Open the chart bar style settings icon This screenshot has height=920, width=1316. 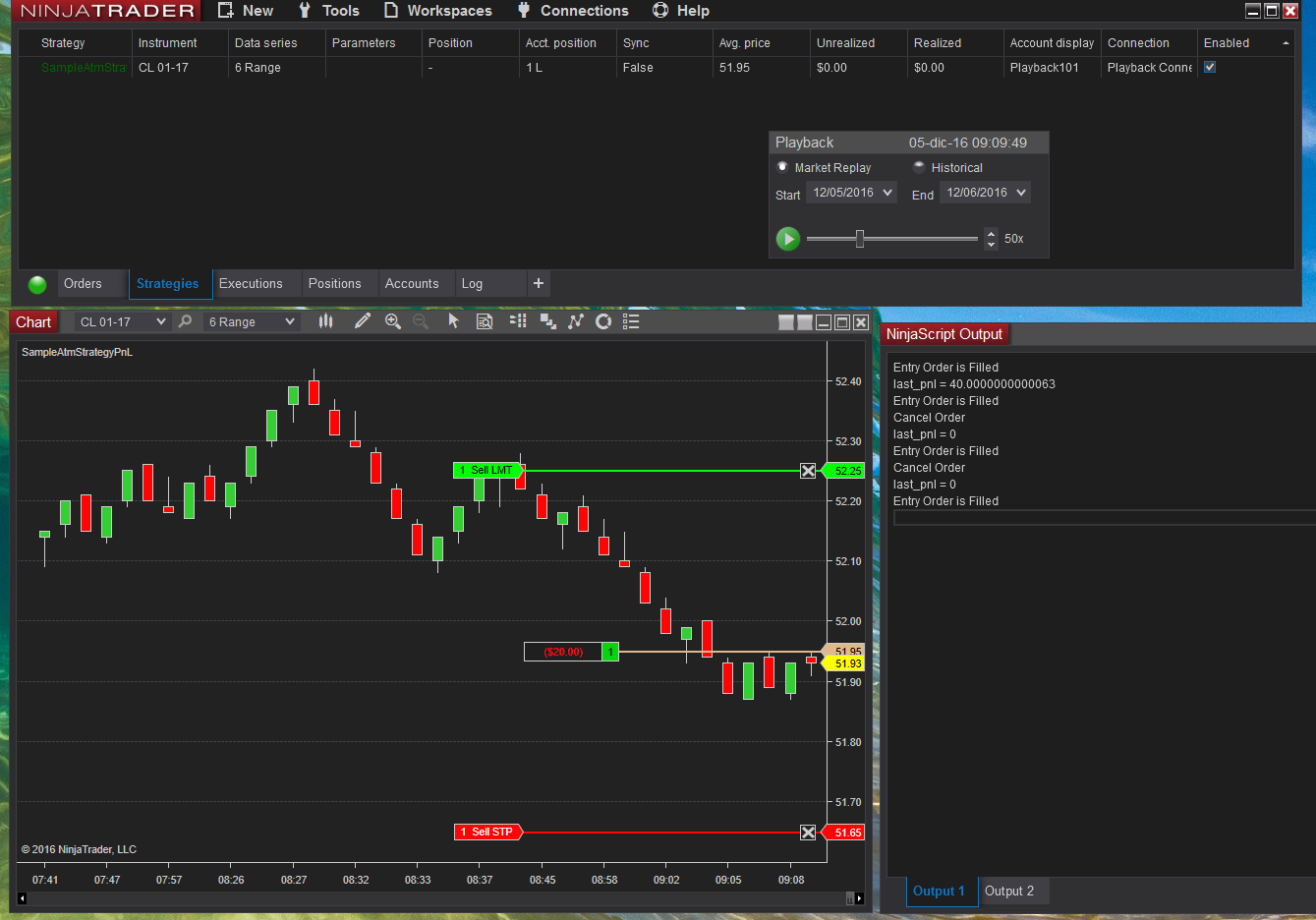[325, 321]
